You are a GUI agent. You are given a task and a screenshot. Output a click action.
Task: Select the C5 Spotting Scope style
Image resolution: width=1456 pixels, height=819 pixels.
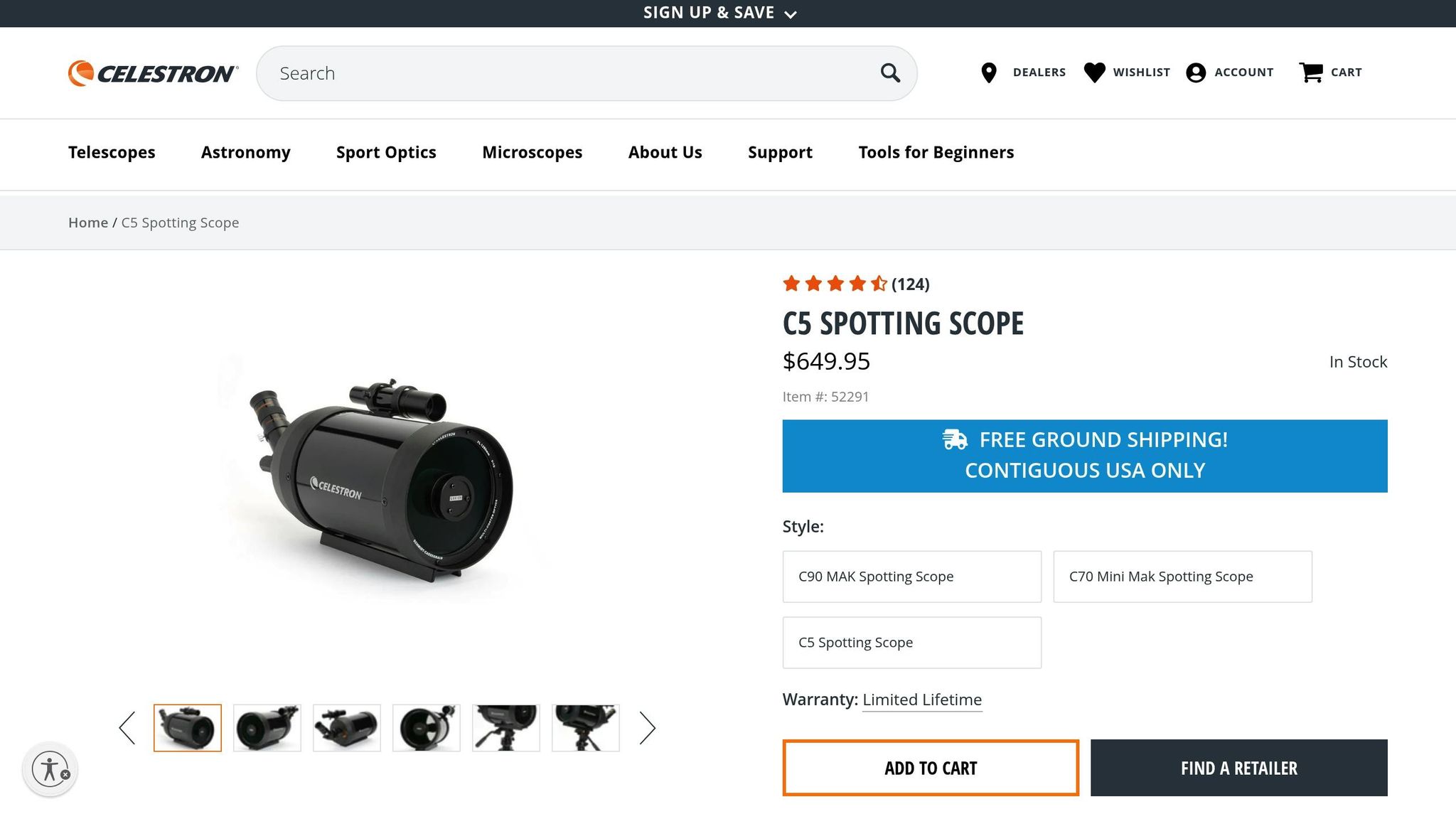911,642
